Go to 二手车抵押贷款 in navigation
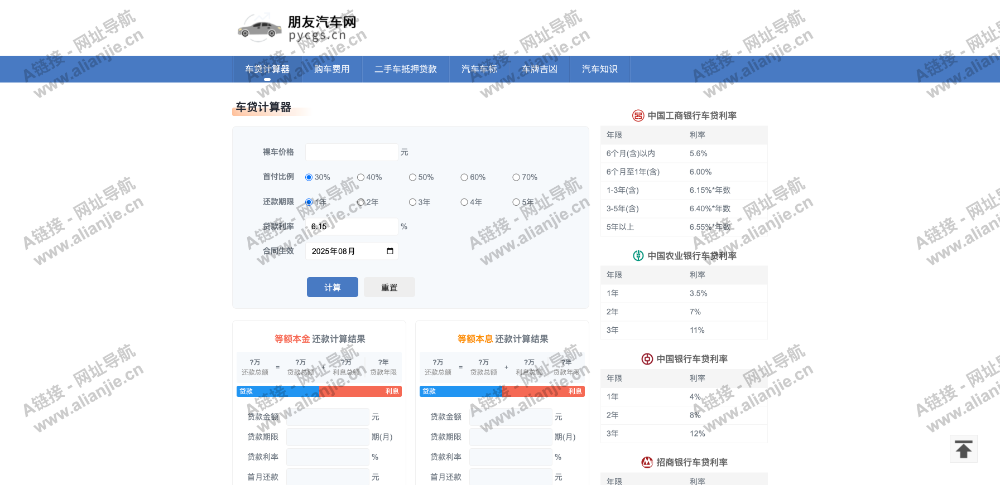The height and width of the screenshot is (485, 1000). [x=405, y=69]
